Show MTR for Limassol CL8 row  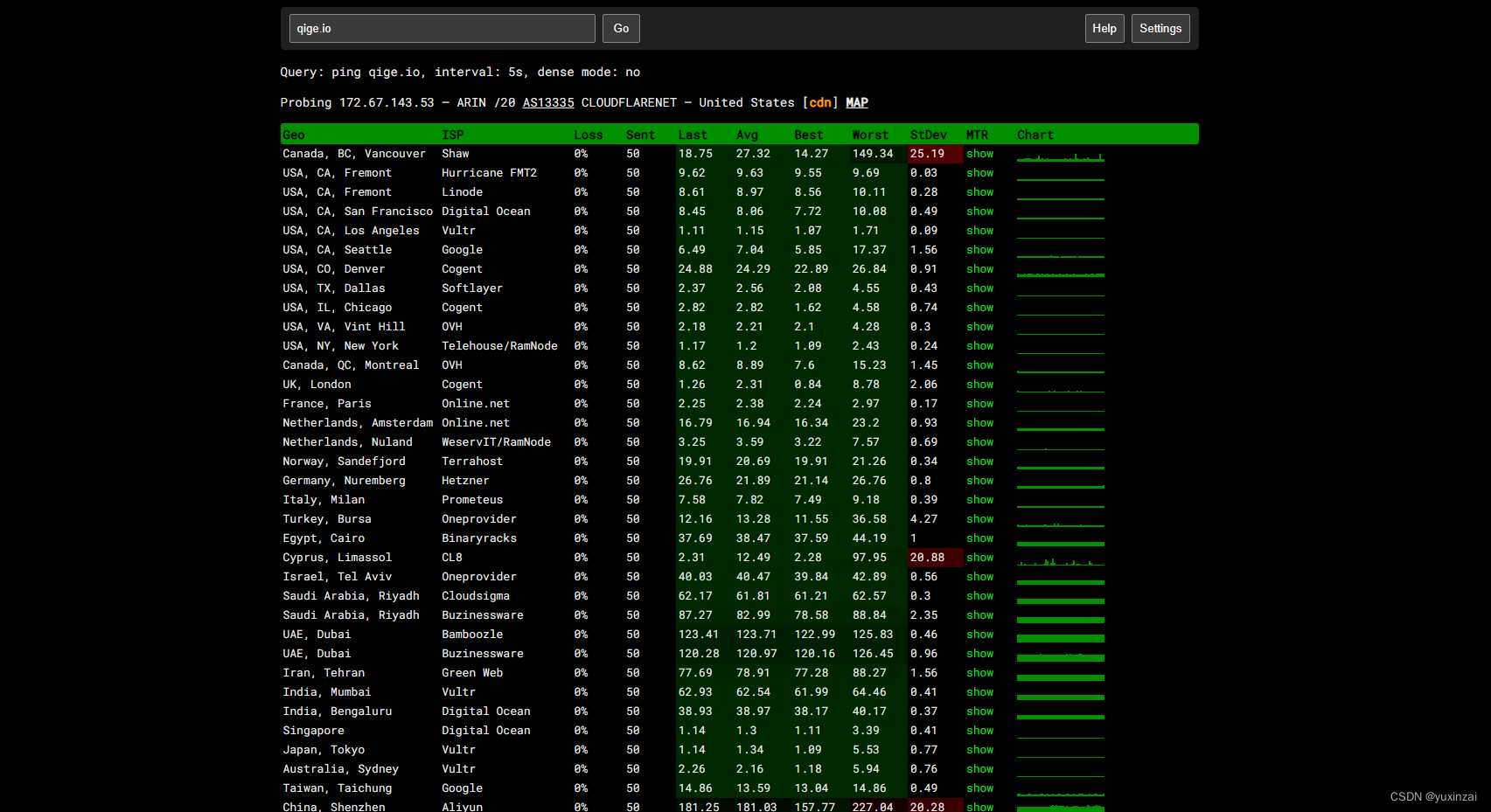point(980,558)
